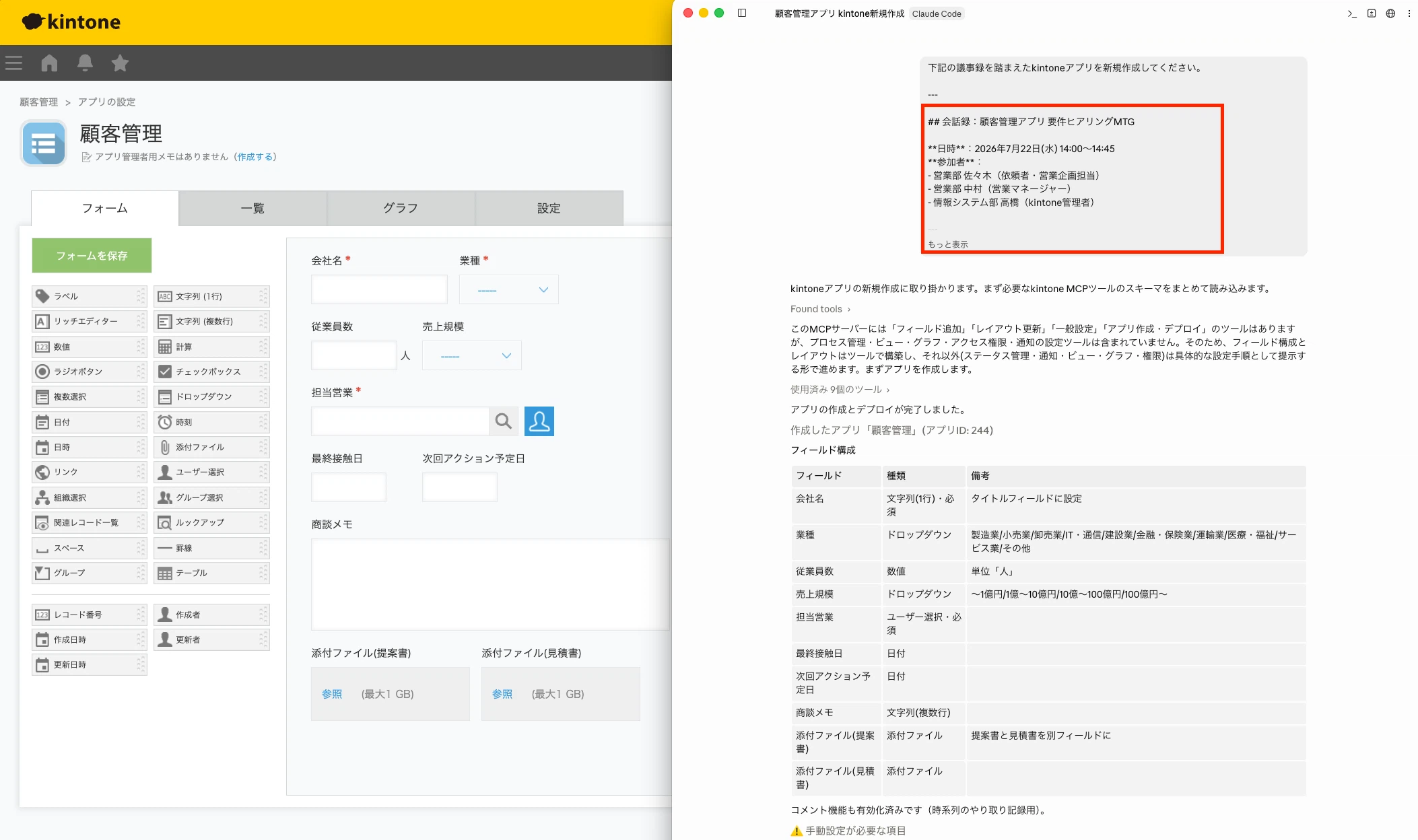Go to kintone home icon

click(49, 63)
